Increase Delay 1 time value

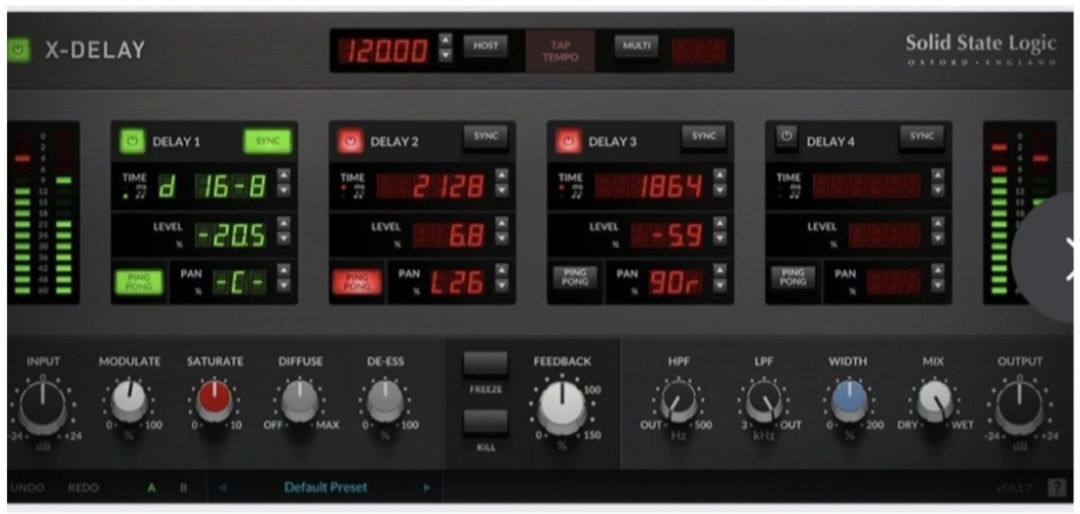[284, 175]
